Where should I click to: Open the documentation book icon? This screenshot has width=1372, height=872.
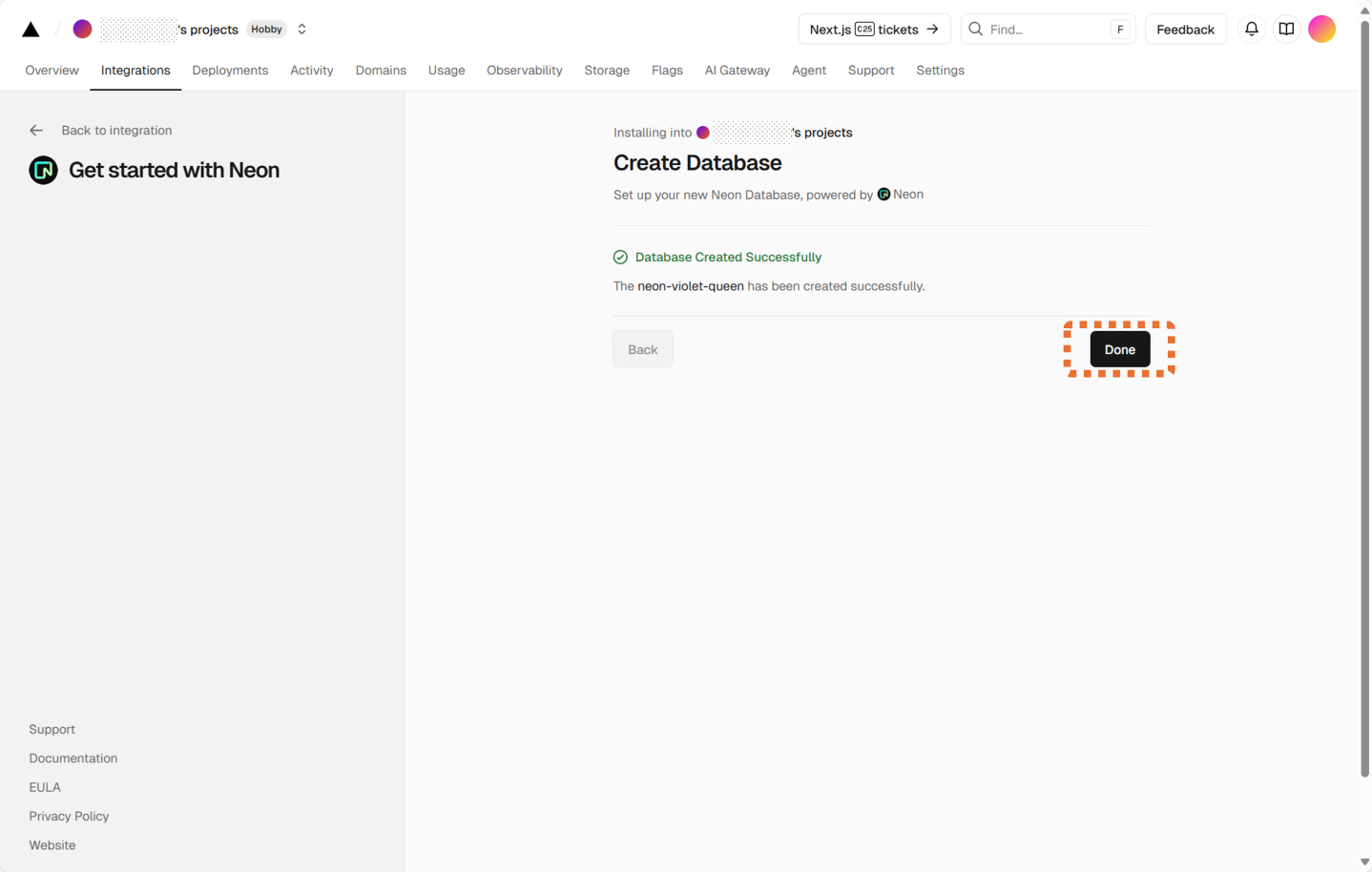[x=1286, y=30]
